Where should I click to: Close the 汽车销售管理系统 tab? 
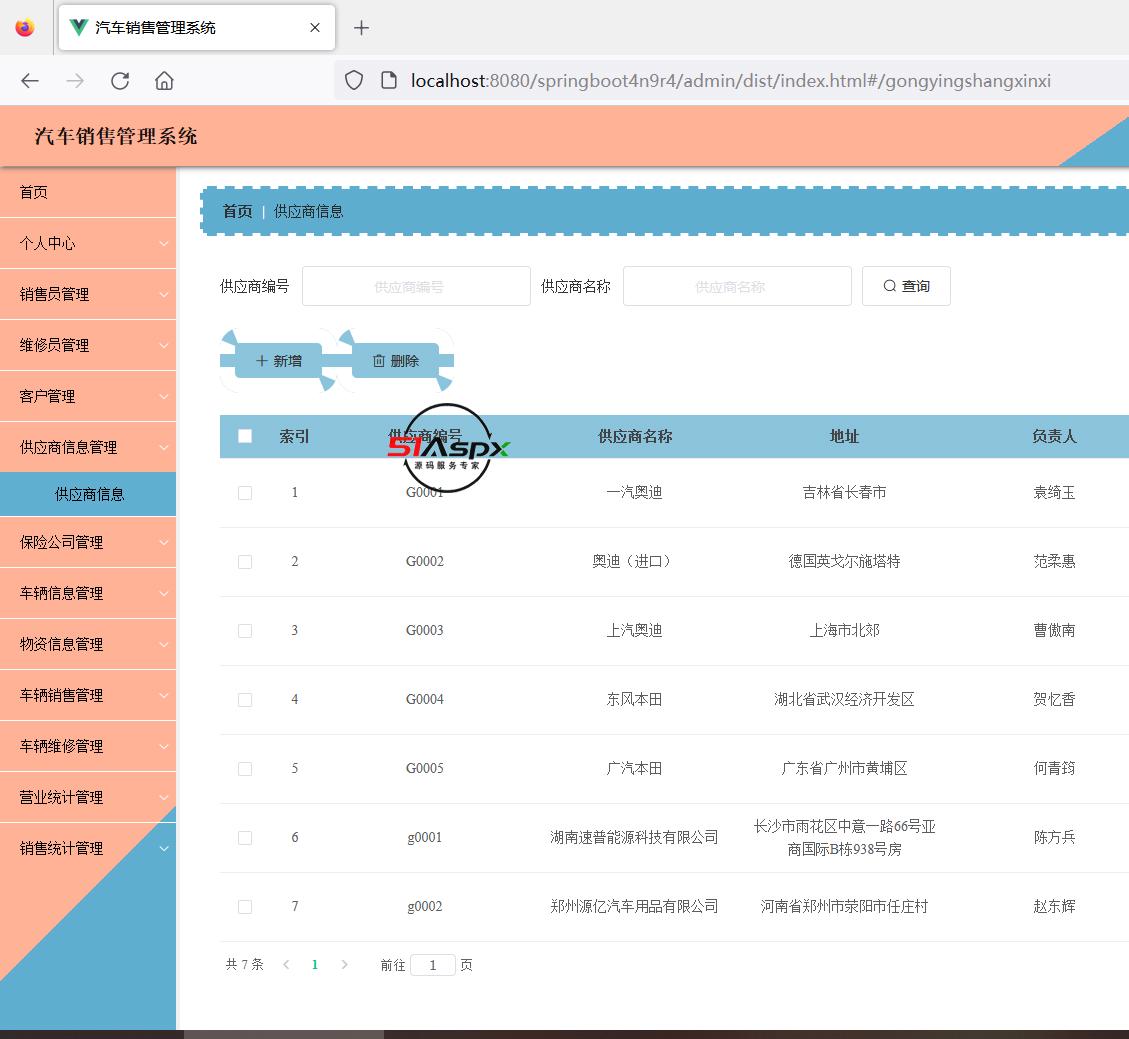(x=315, y=27)
